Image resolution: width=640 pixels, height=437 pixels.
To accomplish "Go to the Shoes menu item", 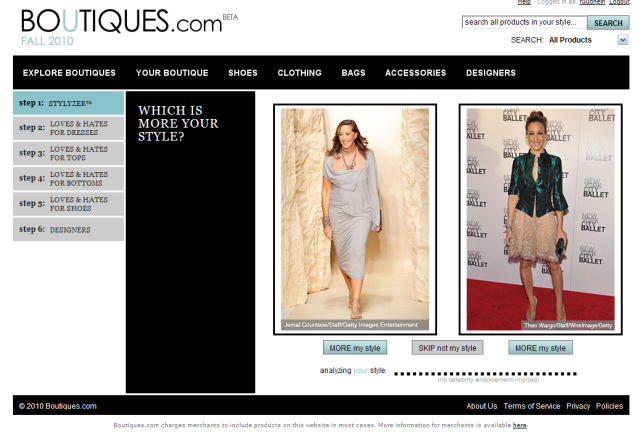I will pyautogui.click(x=243, y=73).
